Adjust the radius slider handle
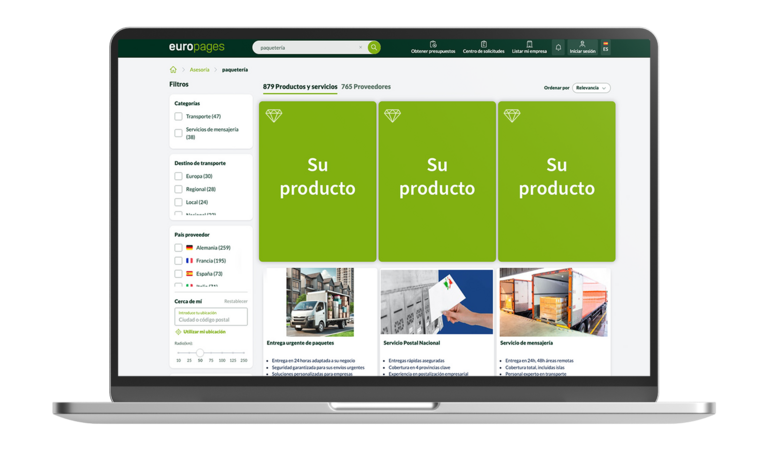 [x=200, y=352]
